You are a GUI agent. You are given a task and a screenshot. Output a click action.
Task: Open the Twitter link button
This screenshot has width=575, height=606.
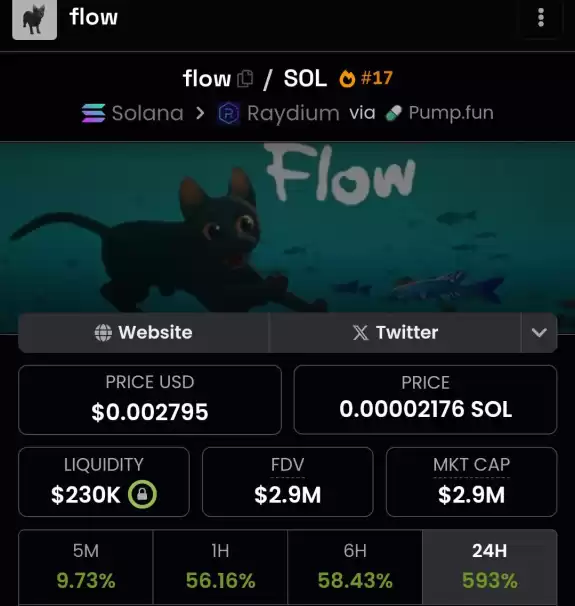(x=395, y=333)
